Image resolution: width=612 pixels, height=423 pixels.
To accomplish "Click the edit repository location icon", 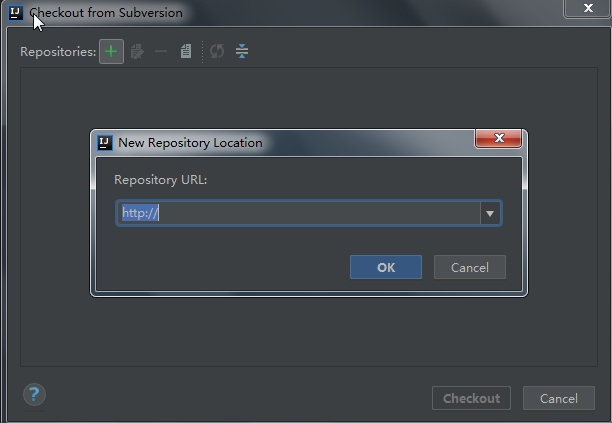I will (137, 52).
